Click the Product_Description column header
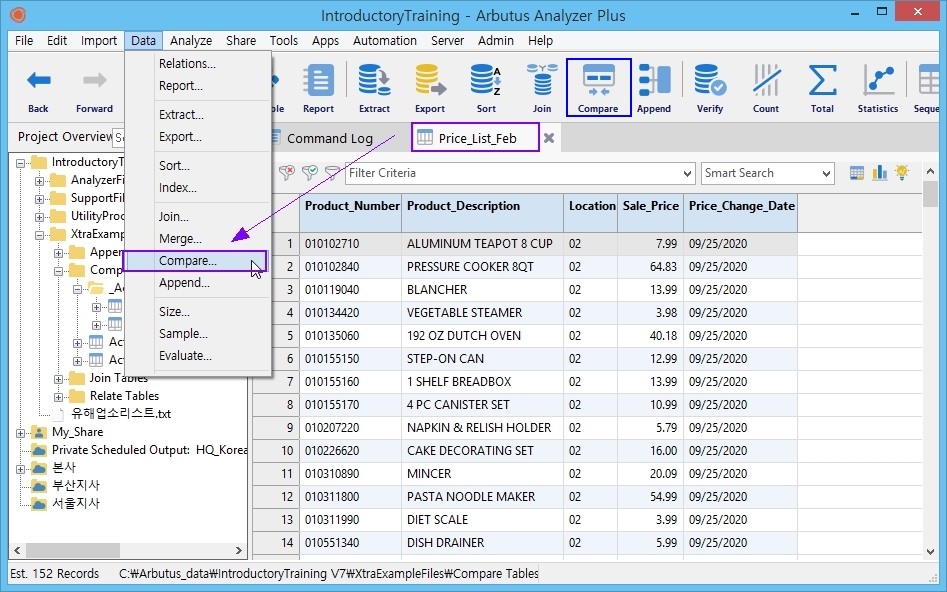 (483, 213)
